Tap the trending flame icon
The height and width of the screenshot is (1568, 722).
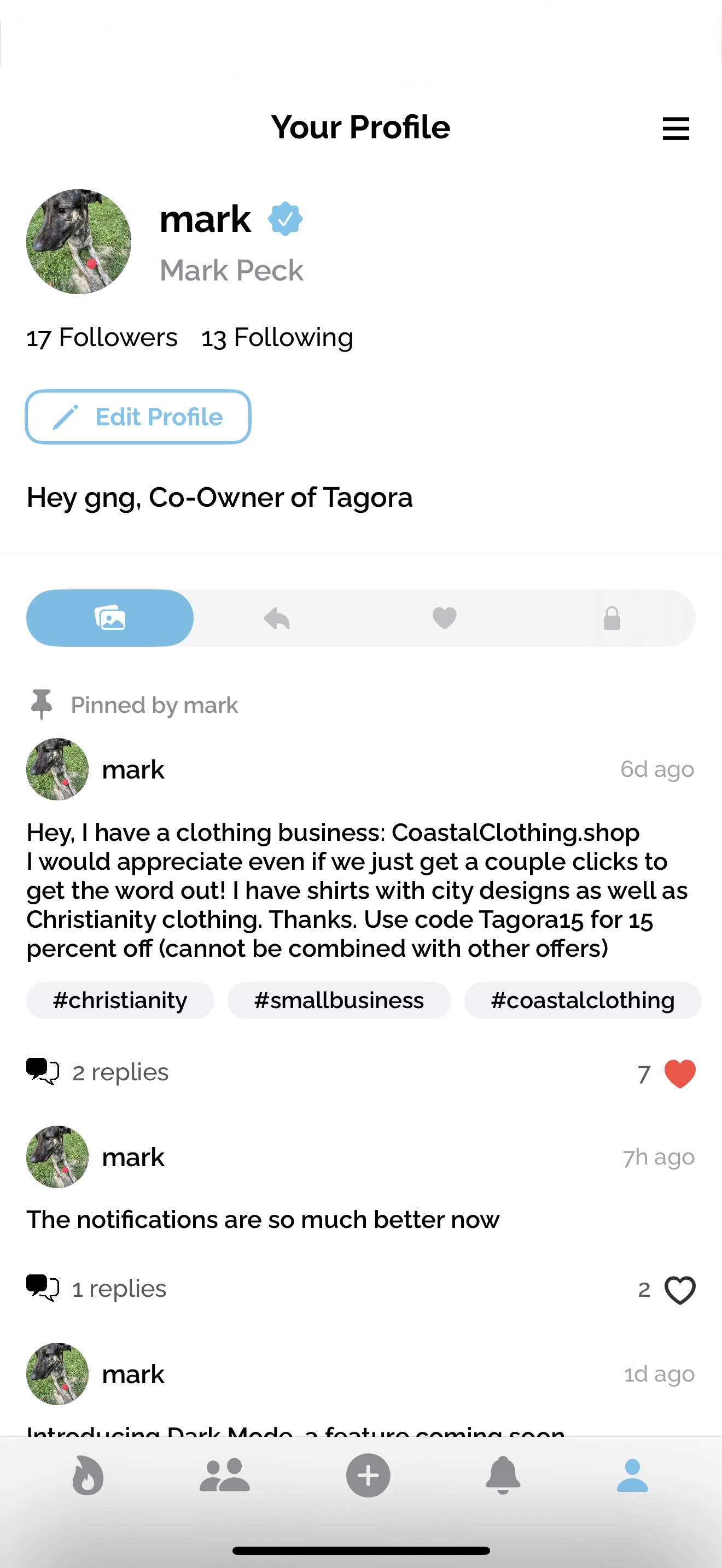point(88,1476)
